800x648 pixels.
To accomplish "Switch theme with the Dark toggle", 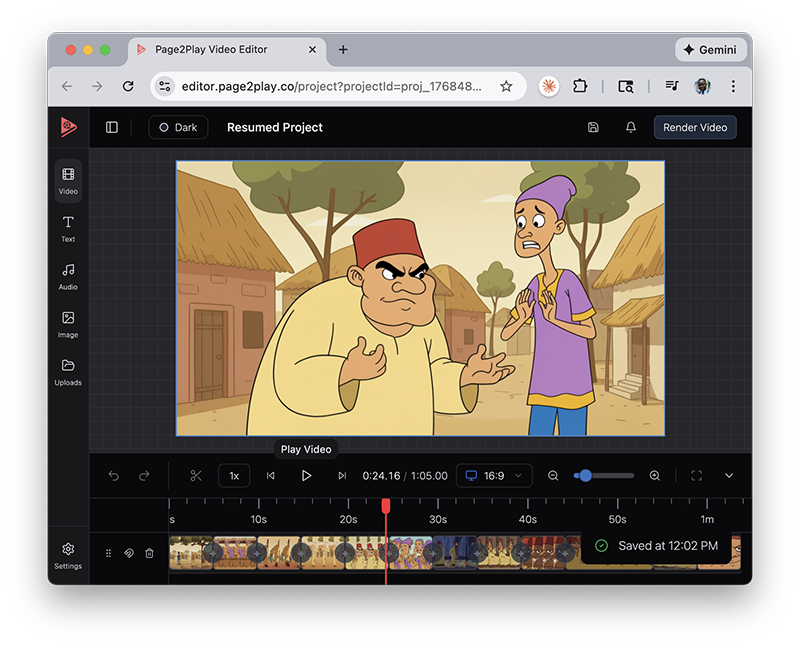I will (178, 127).
